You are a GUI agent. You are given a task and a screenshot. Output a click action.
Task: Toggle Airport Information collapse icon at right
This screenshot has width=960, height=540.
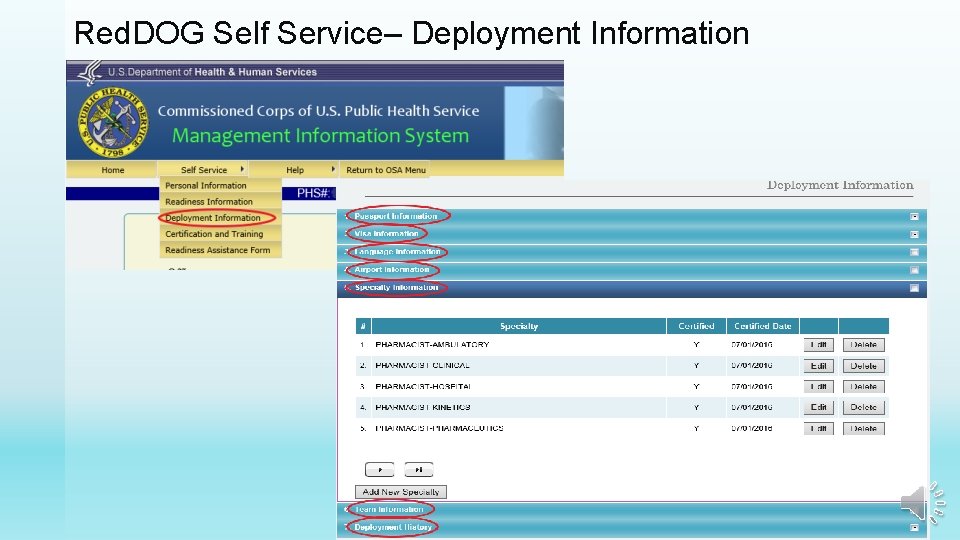pyautogui.click(x=914, y=269)
